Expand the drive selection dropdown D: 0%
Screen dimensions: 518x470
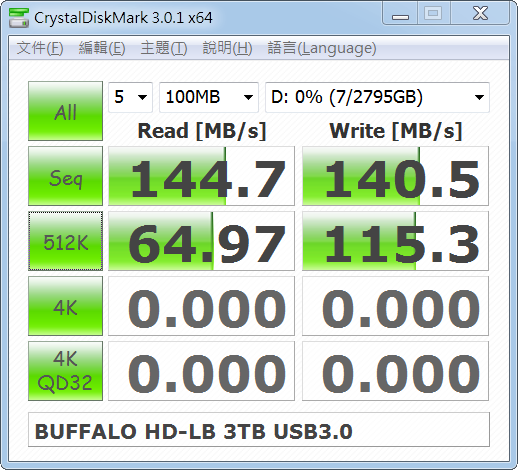[377, 97]
